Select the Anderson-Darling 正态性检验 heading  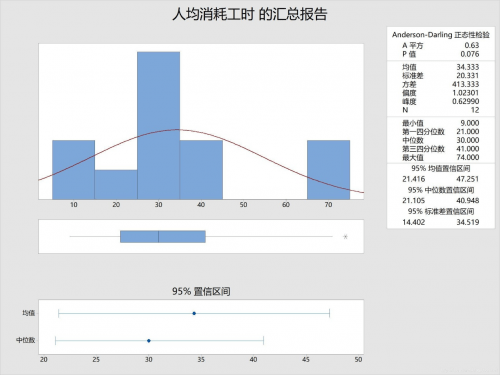[441, 35]
